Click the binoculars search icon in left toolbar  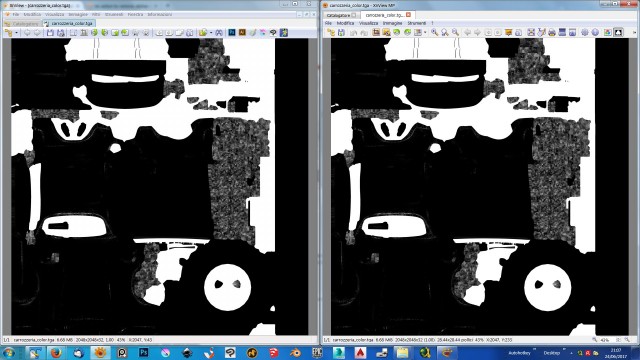tap(219, 32)
